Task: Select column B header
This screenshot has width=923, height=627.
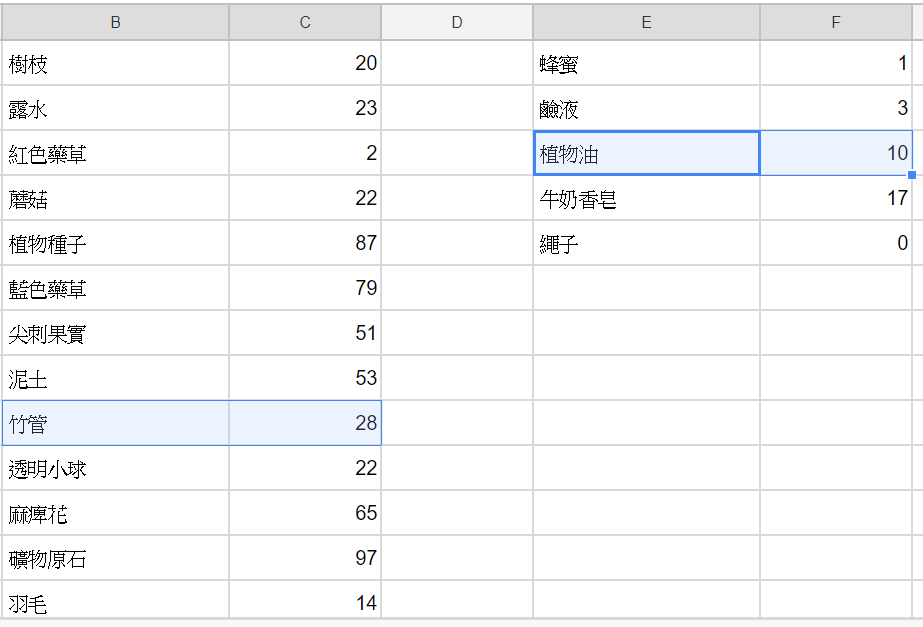Action: pos(115,22)
